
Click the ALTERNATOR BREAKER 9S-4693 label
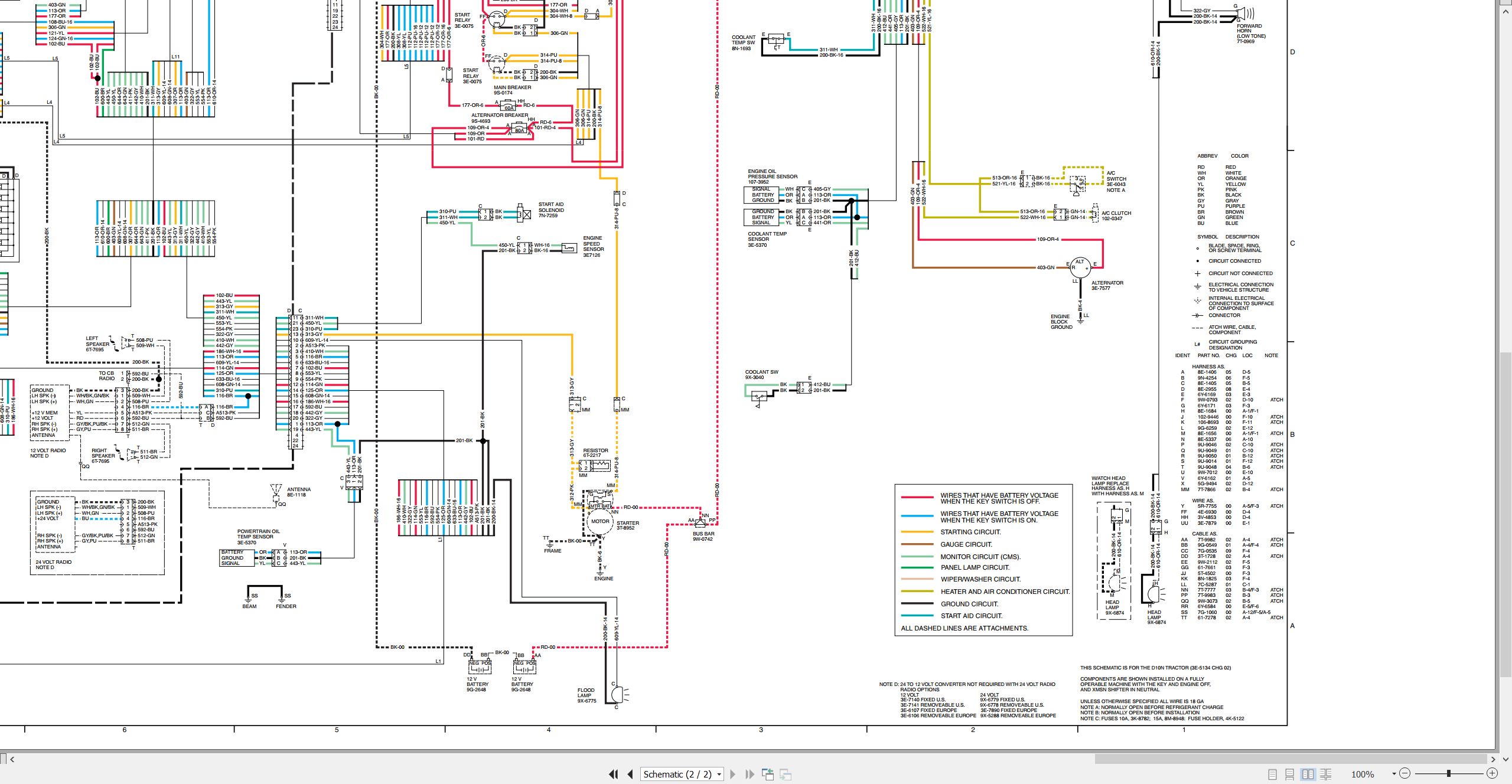point(500,118)
